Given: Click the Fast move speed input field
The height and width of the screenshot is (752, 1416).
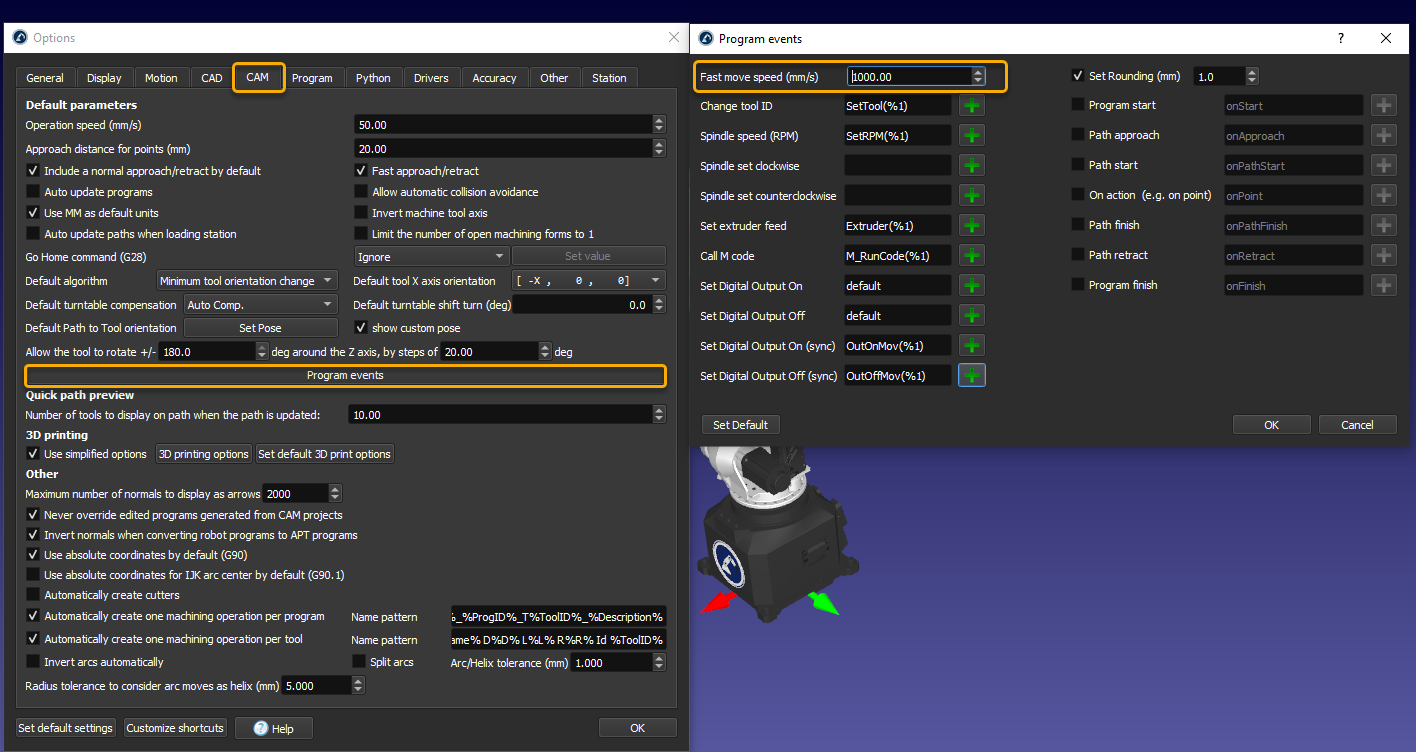Looking at the screenshot, I should click(908, 77).
